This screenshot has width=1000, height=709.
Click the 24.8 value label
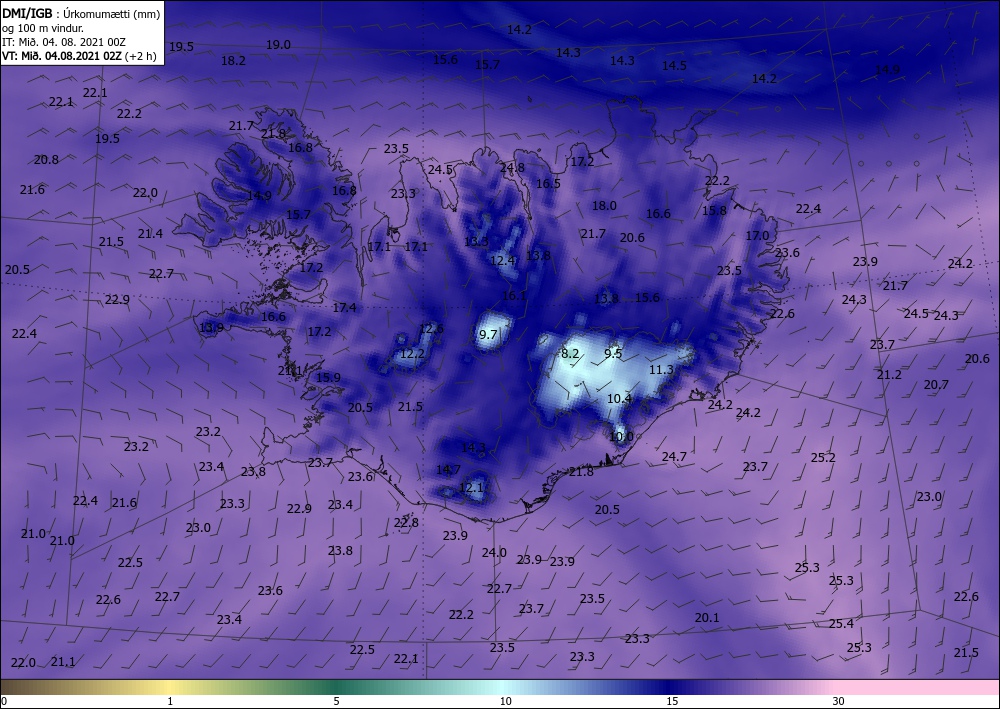512,168
